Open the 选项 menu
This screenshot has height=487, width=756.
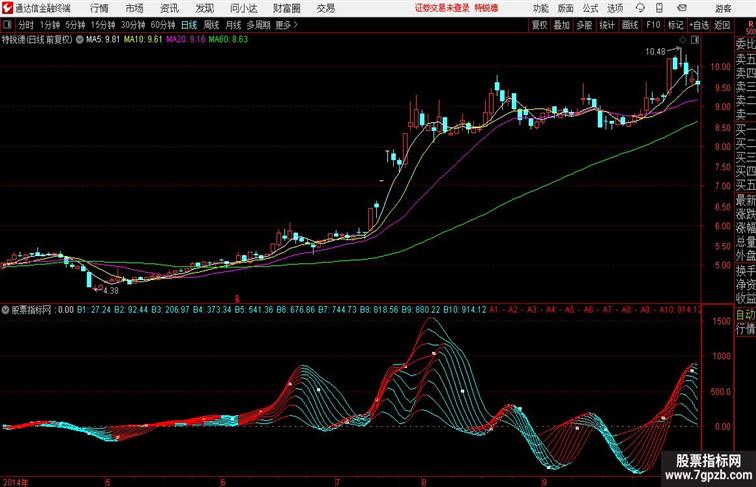point(615,8)
